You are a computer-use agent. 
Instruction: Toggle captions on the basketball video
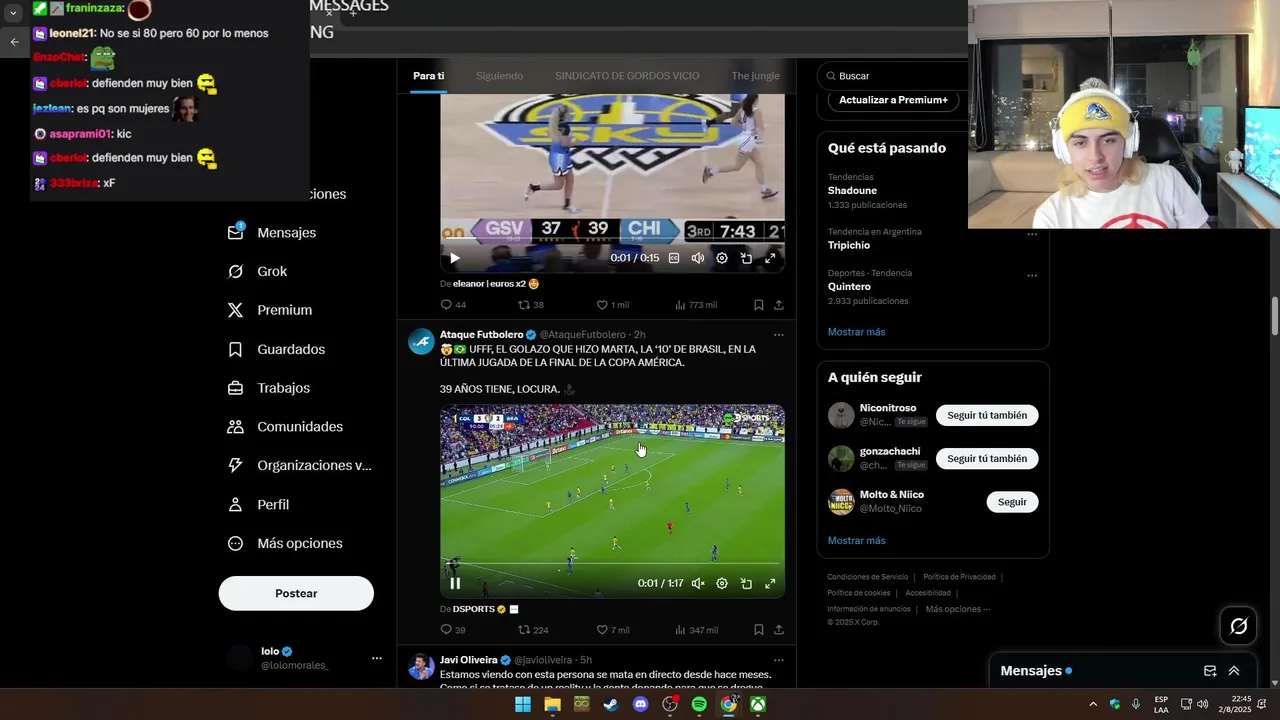coord(674,258)
